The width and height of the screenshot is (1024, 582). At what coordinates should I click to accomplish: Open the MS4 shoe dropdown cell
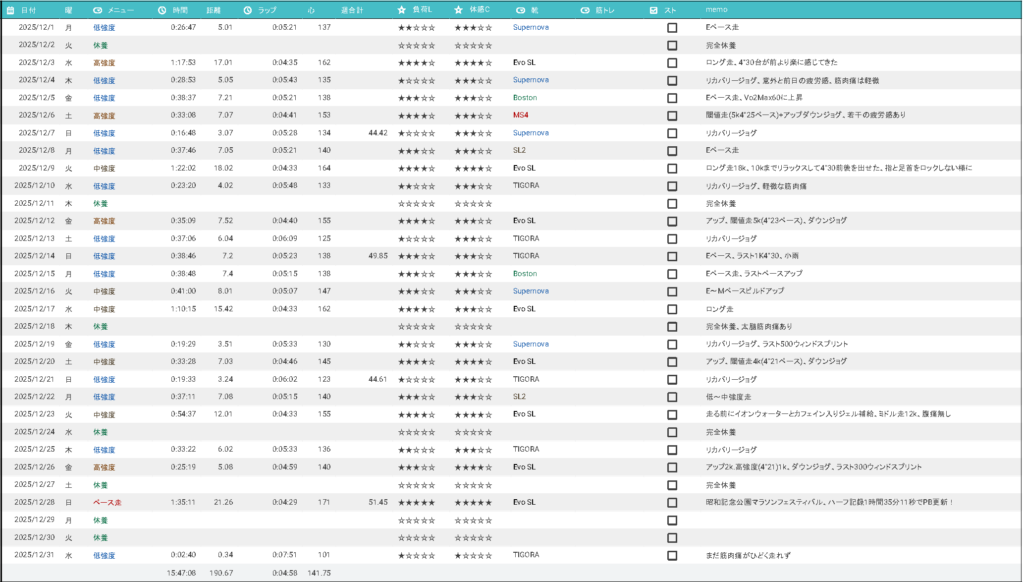521,115
